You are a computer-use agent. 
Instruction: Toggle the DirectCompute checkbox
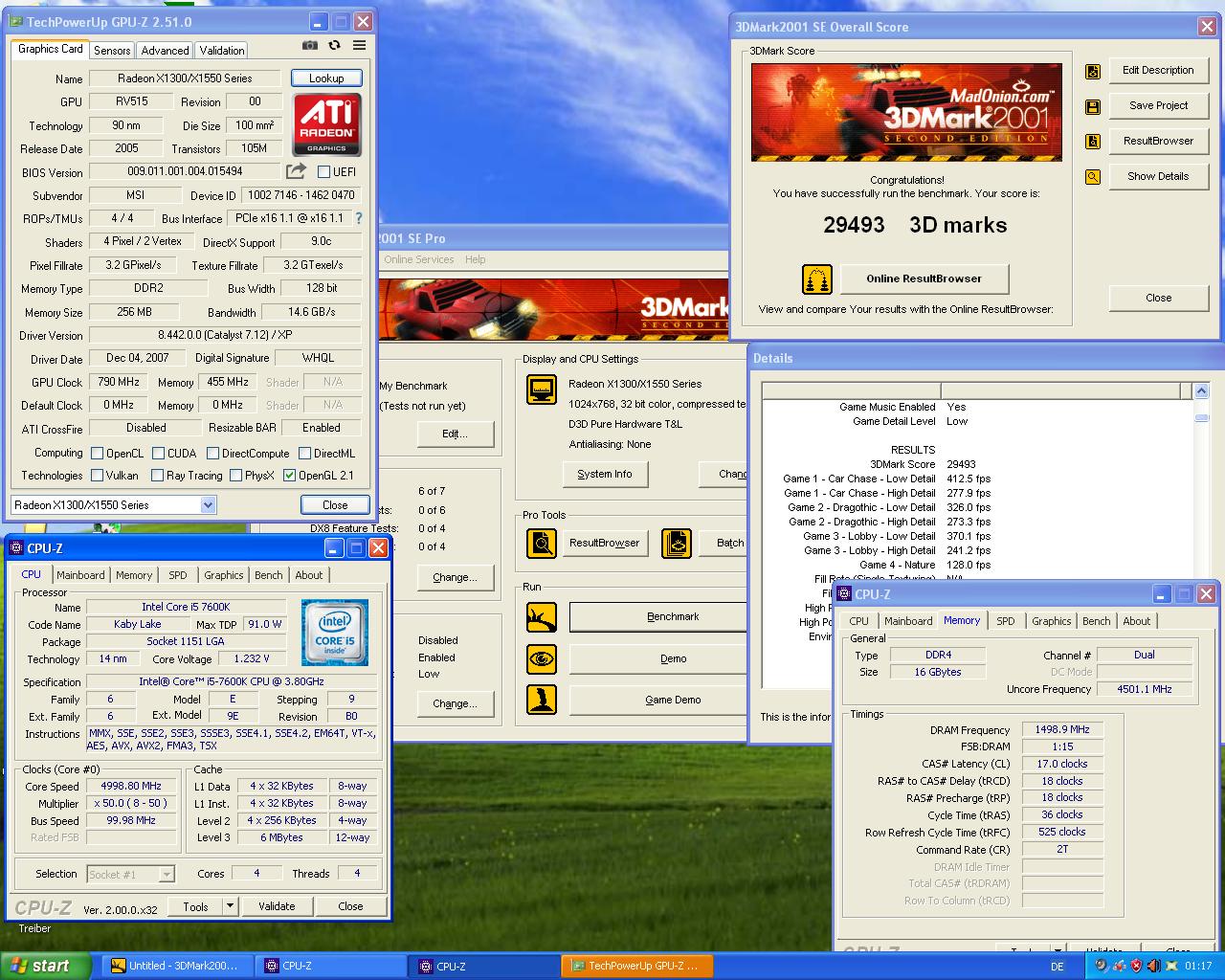coord(212,454)
